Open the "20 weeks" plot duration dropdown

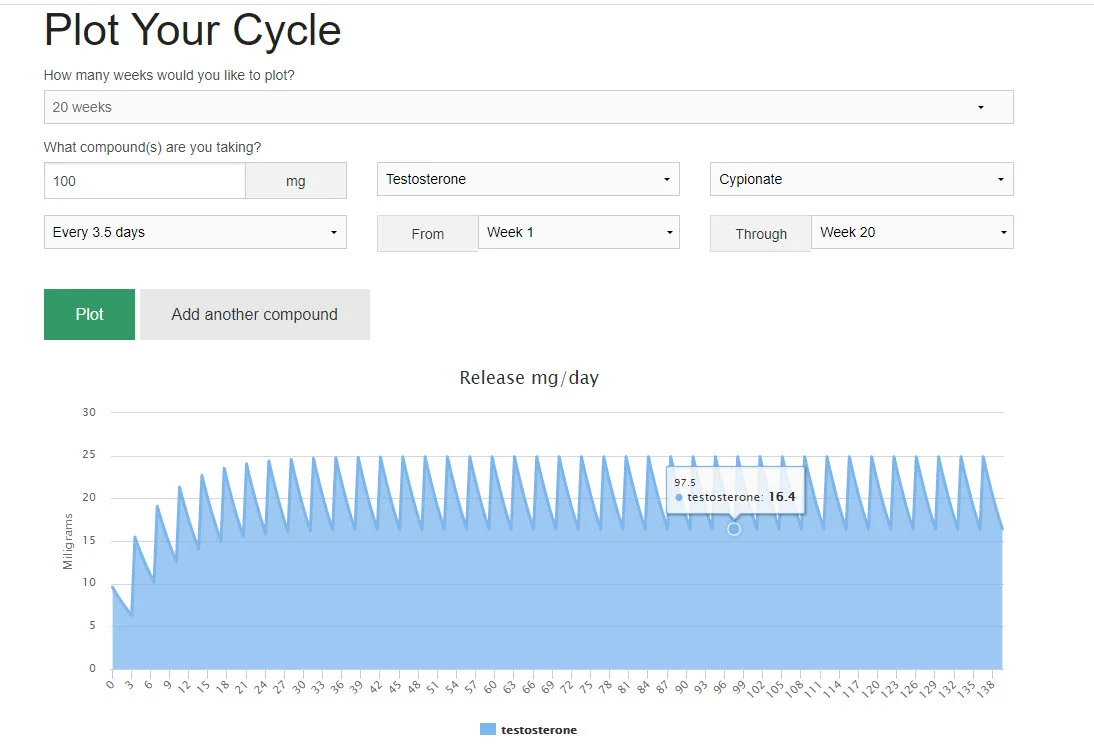(528, 107)
